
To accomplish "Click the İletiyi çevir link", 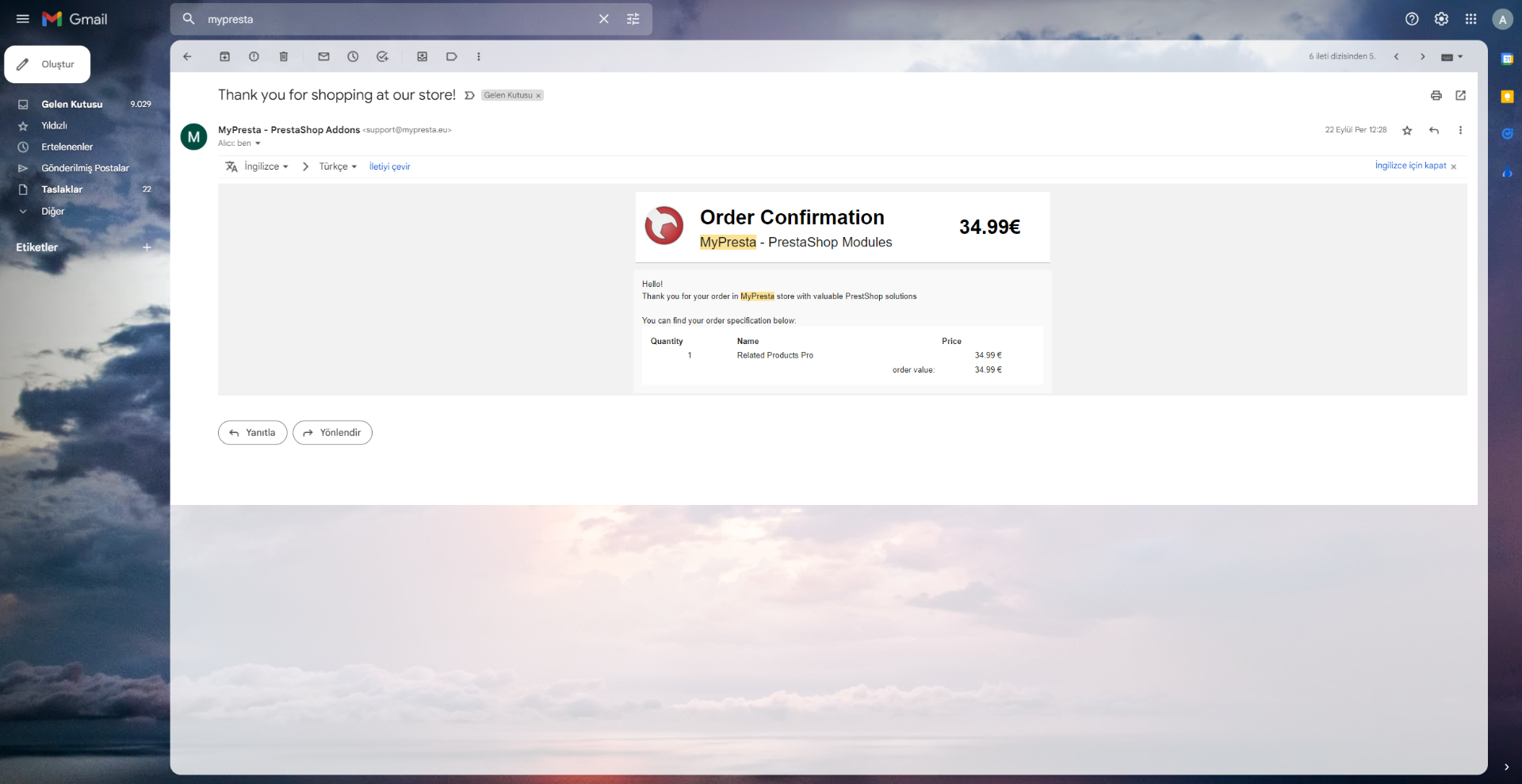I will pyautogui.click(x=389, y=166).
